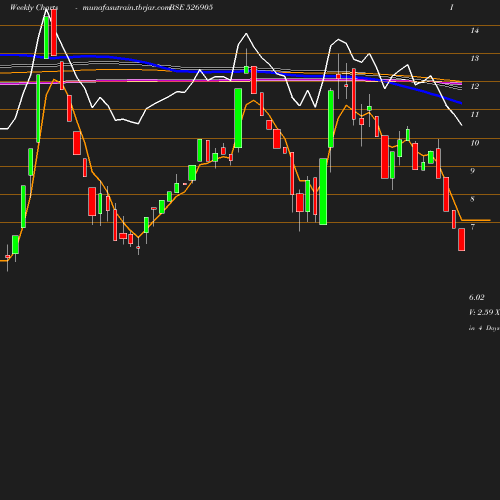Click the 'V: 2.59 X' volume text
This screenshot has width=500, height=500.
pyautogui.click(x=484, y=312)
